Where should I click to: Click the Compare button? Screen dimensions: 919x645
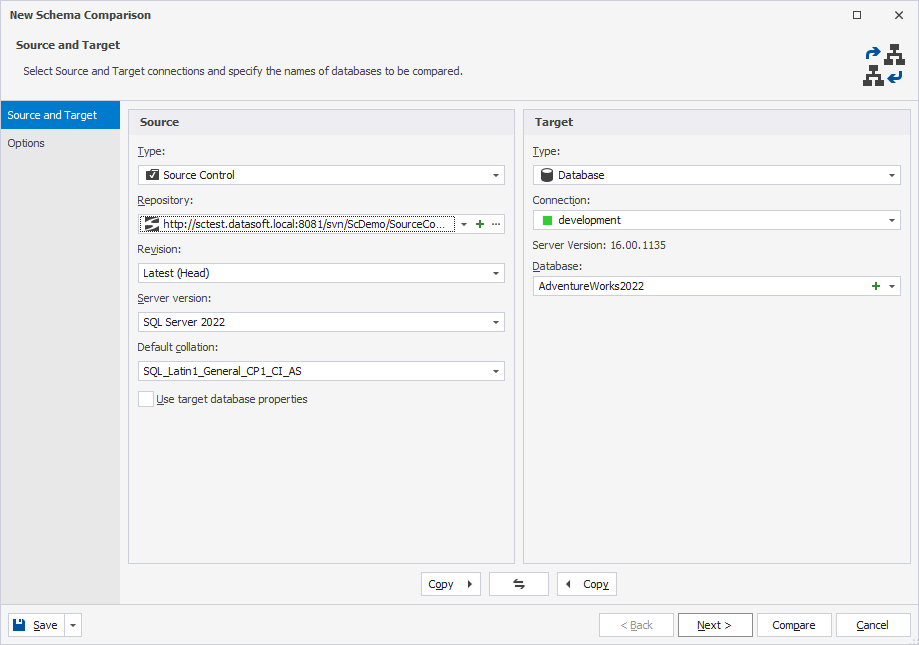click(x=793, y=624)
